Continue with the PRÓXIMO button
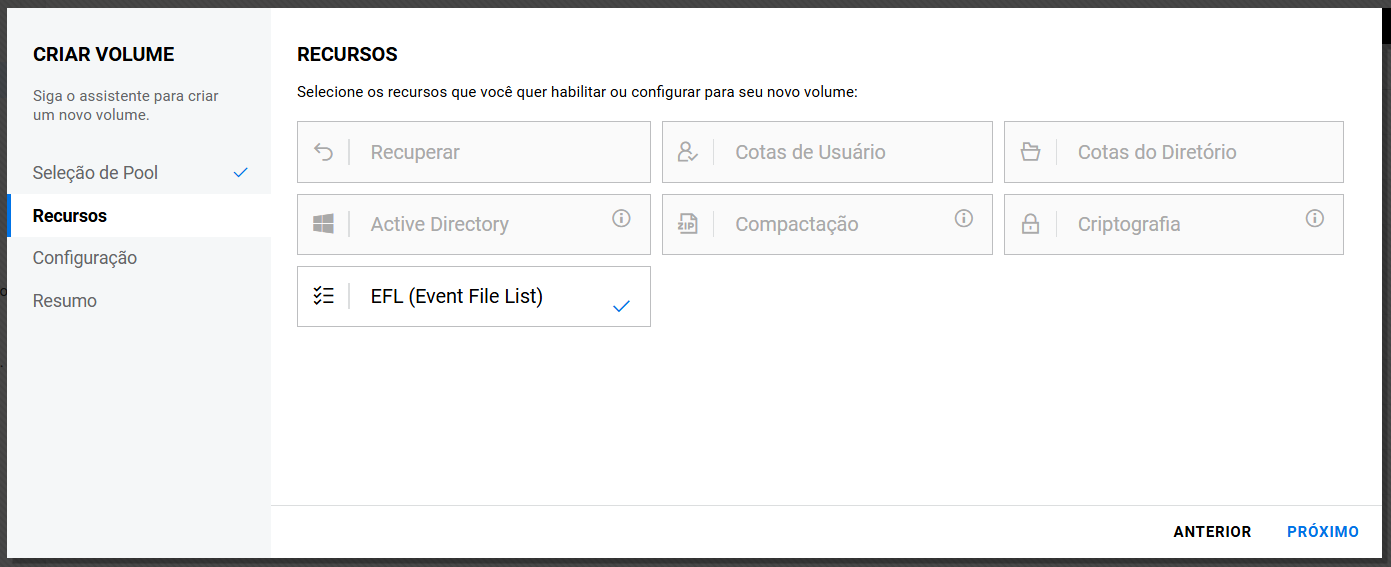This screenshot has width=1391, height=567. 1322,532
